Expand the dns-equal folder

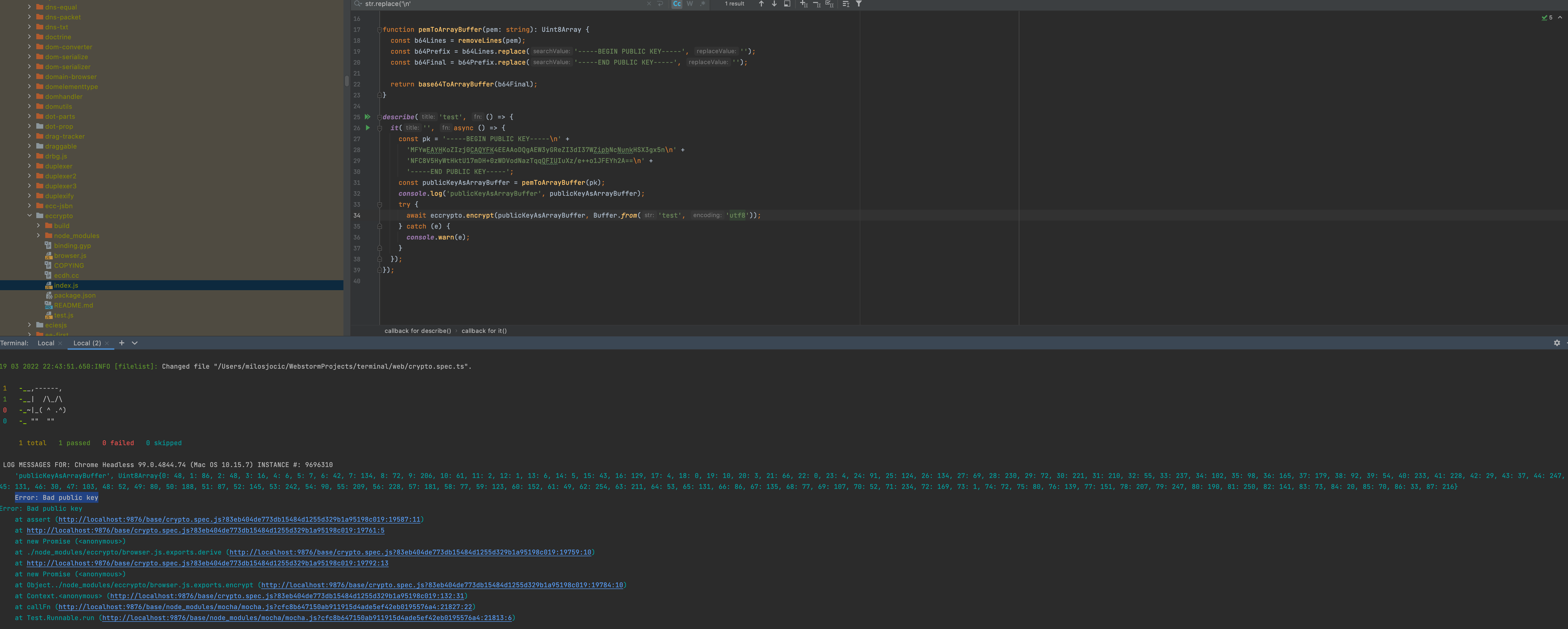click(29, 7)
